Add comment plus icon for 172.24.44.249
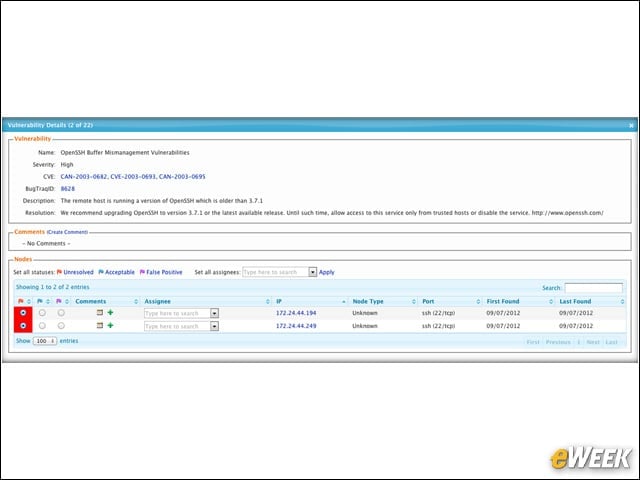This screenshot has height=480, width=640. (x=110, y=326)
